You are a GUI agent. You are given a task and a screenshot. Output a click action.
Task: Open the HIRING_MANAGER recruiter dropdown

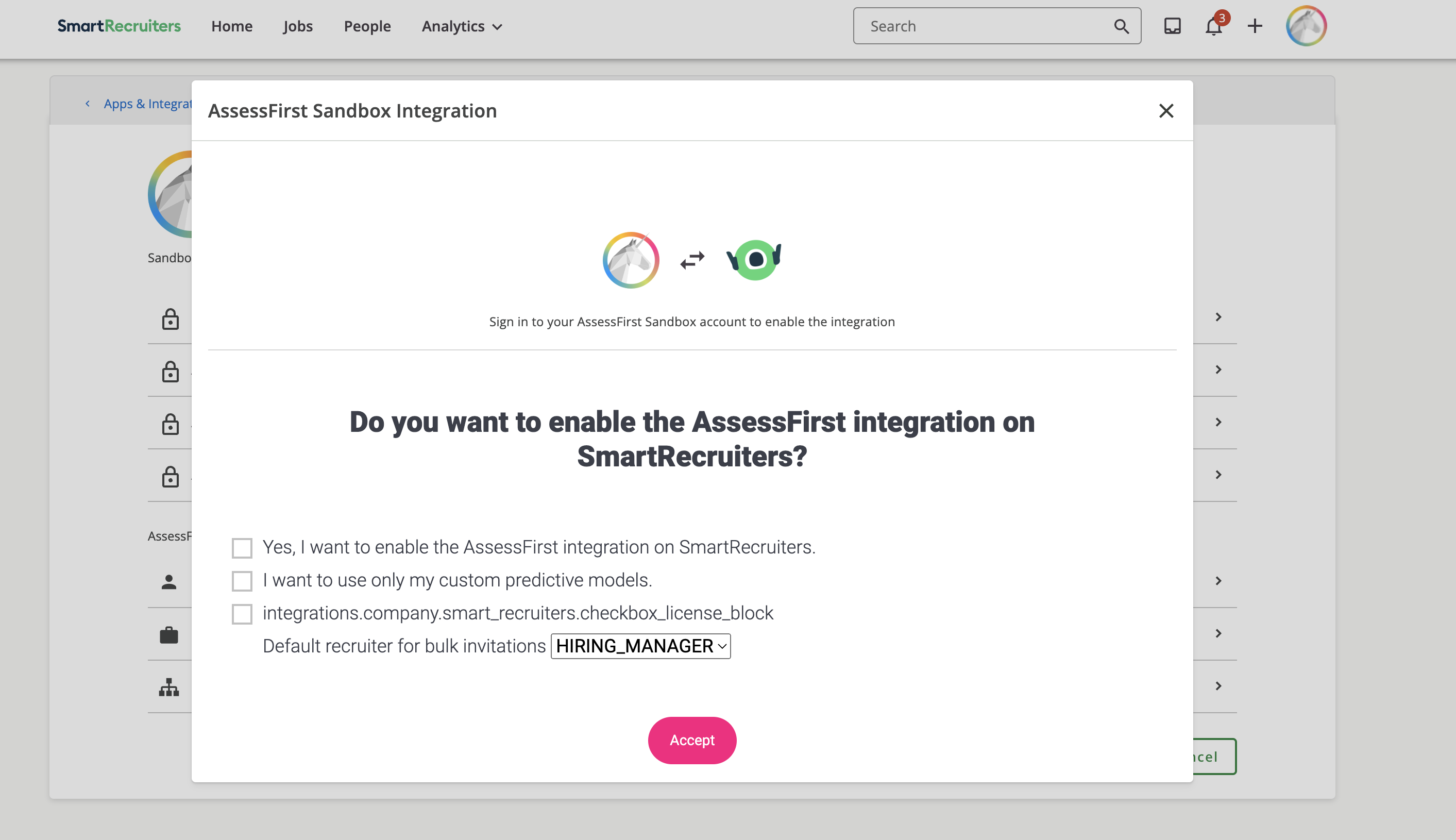[640, 646]
